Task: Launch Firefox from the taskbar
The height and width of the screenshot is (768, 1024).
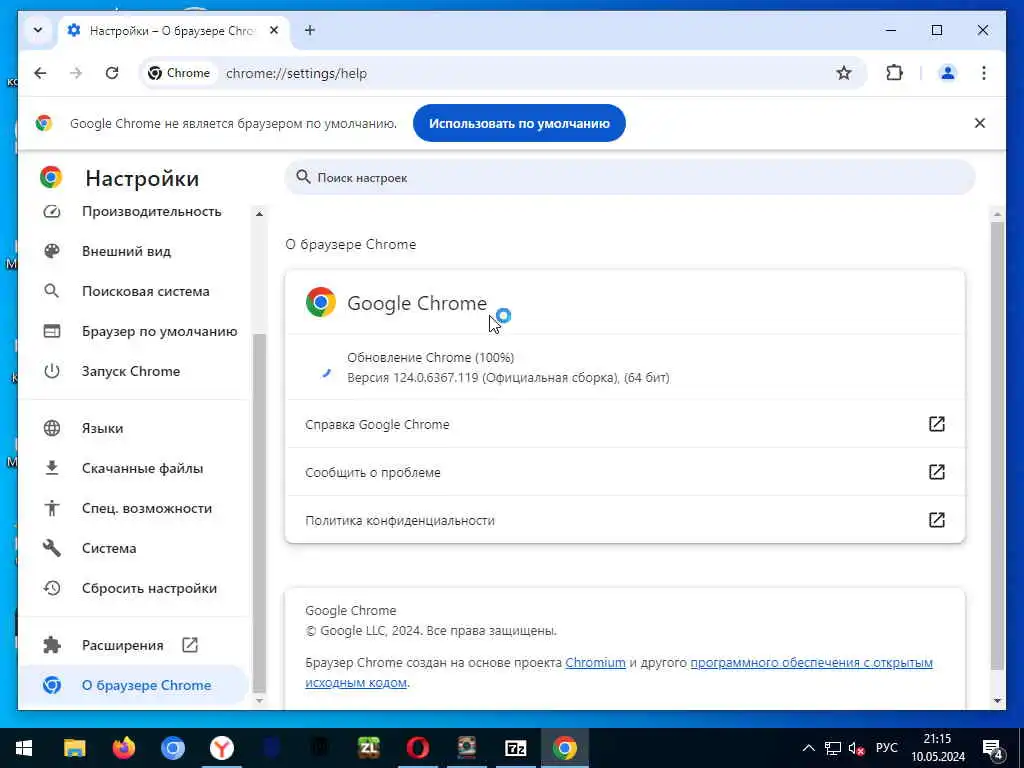Action: [123, 748]
